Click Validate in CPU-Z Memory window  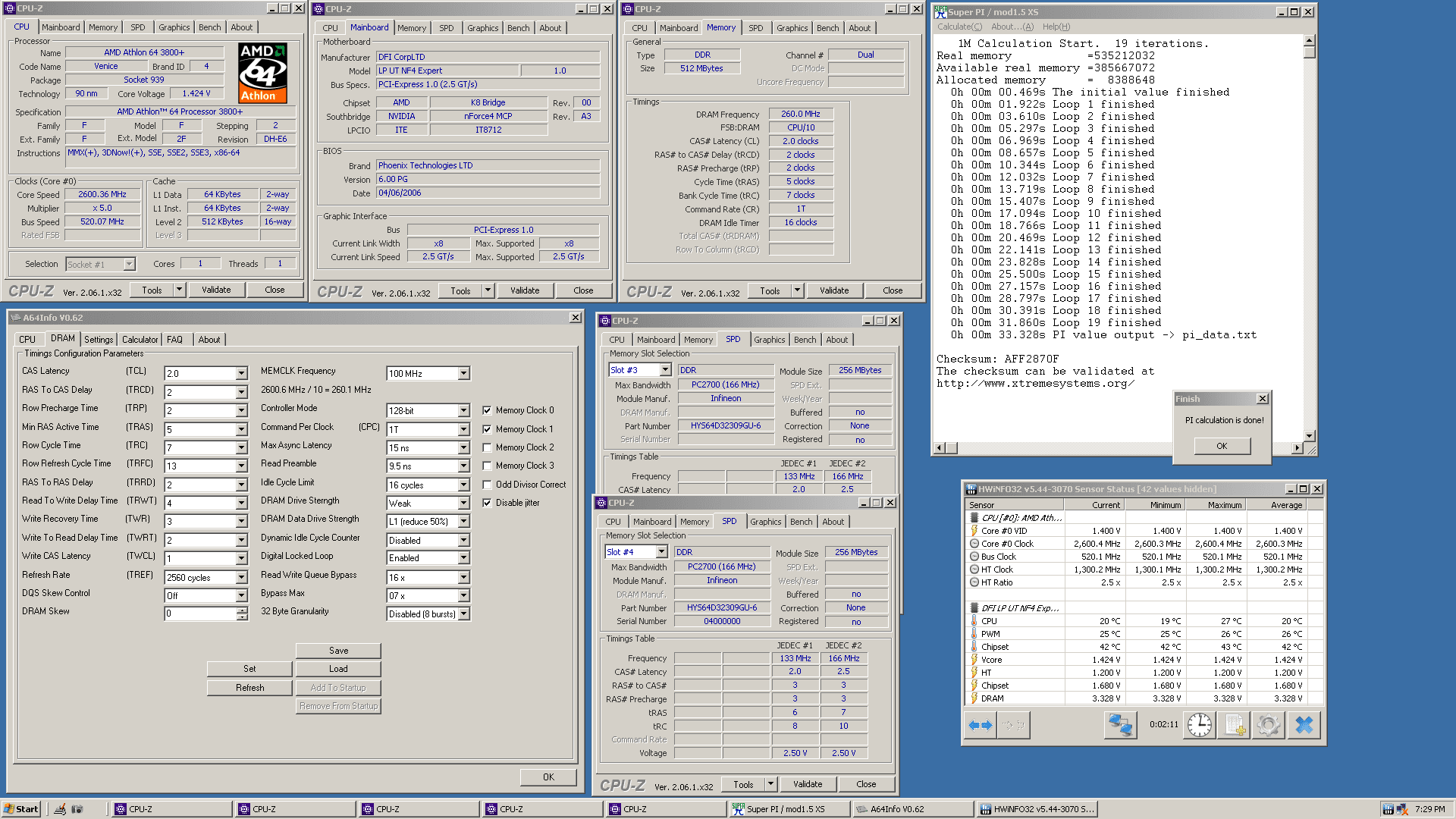[834, 290]
